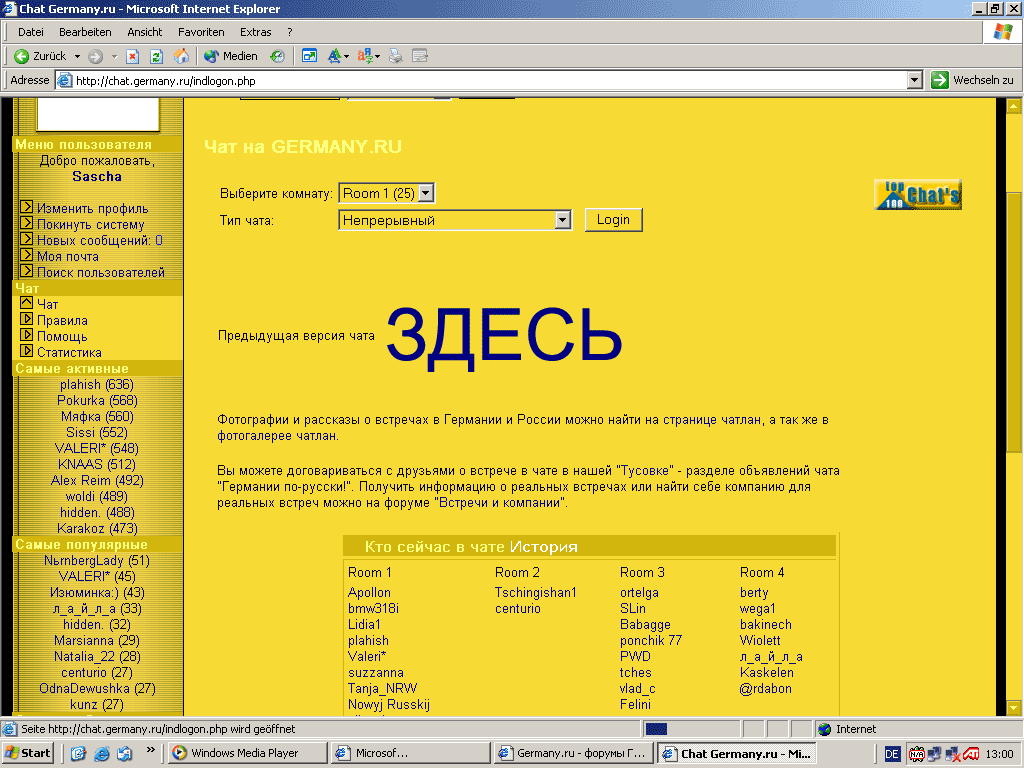Click Покинуть систему to log out
Screen dimensions: 1024x768
[x=91, y=225]
